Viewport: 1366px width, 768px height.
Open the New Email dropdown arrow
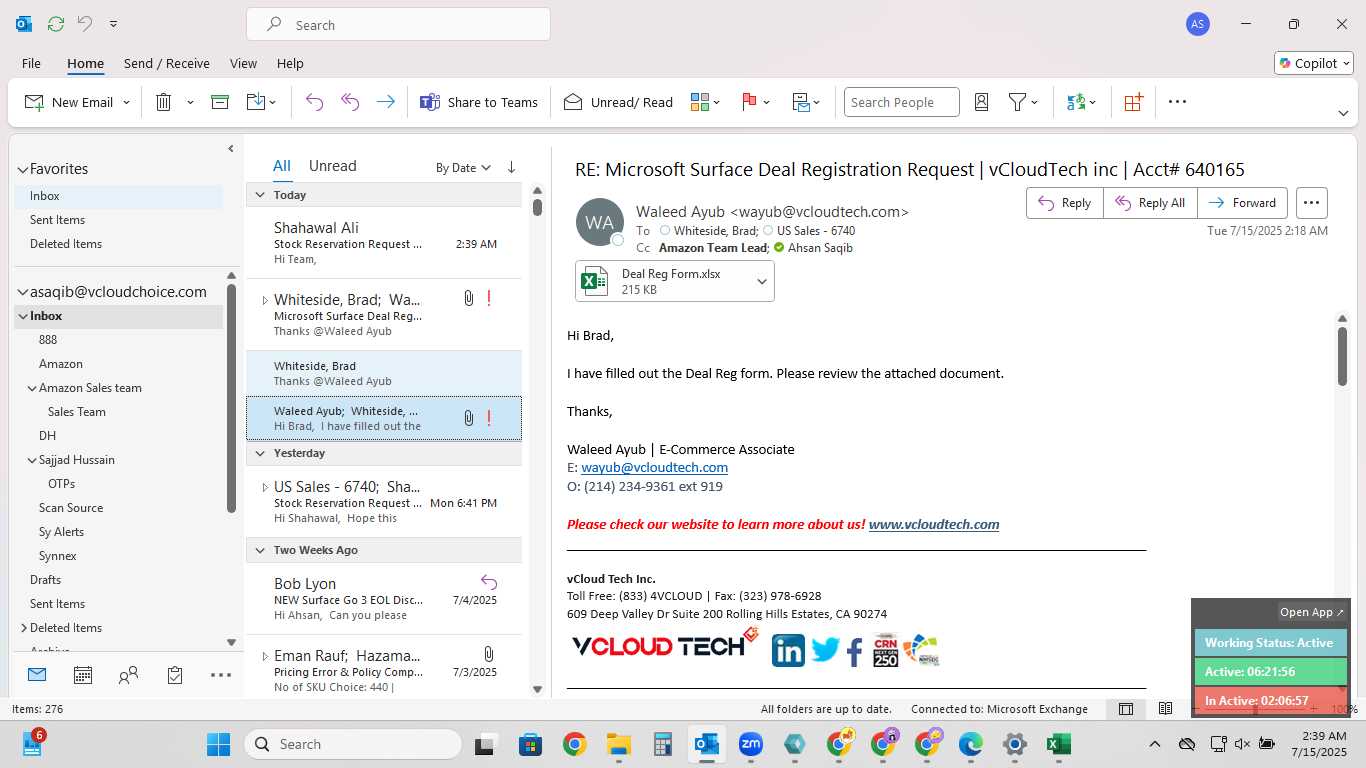pos(127,102)
